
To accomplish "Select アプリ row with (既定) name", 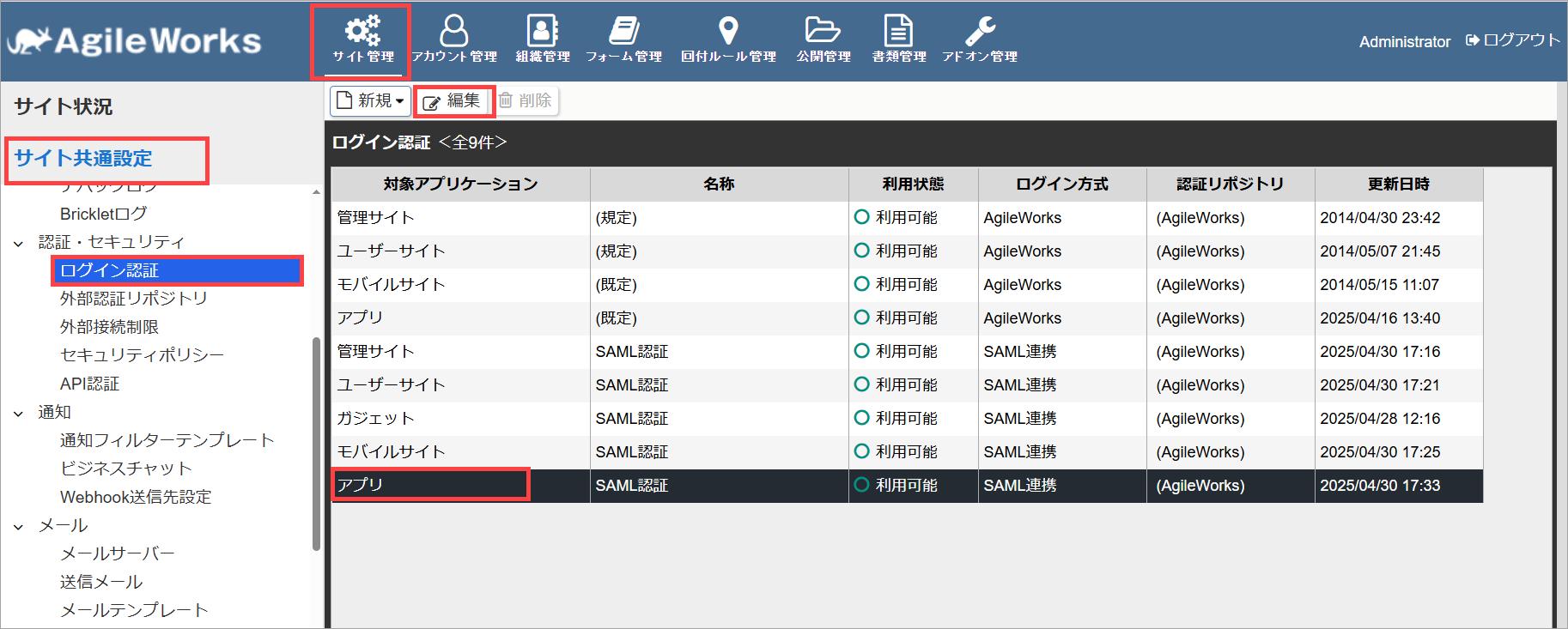I will 908,318.
